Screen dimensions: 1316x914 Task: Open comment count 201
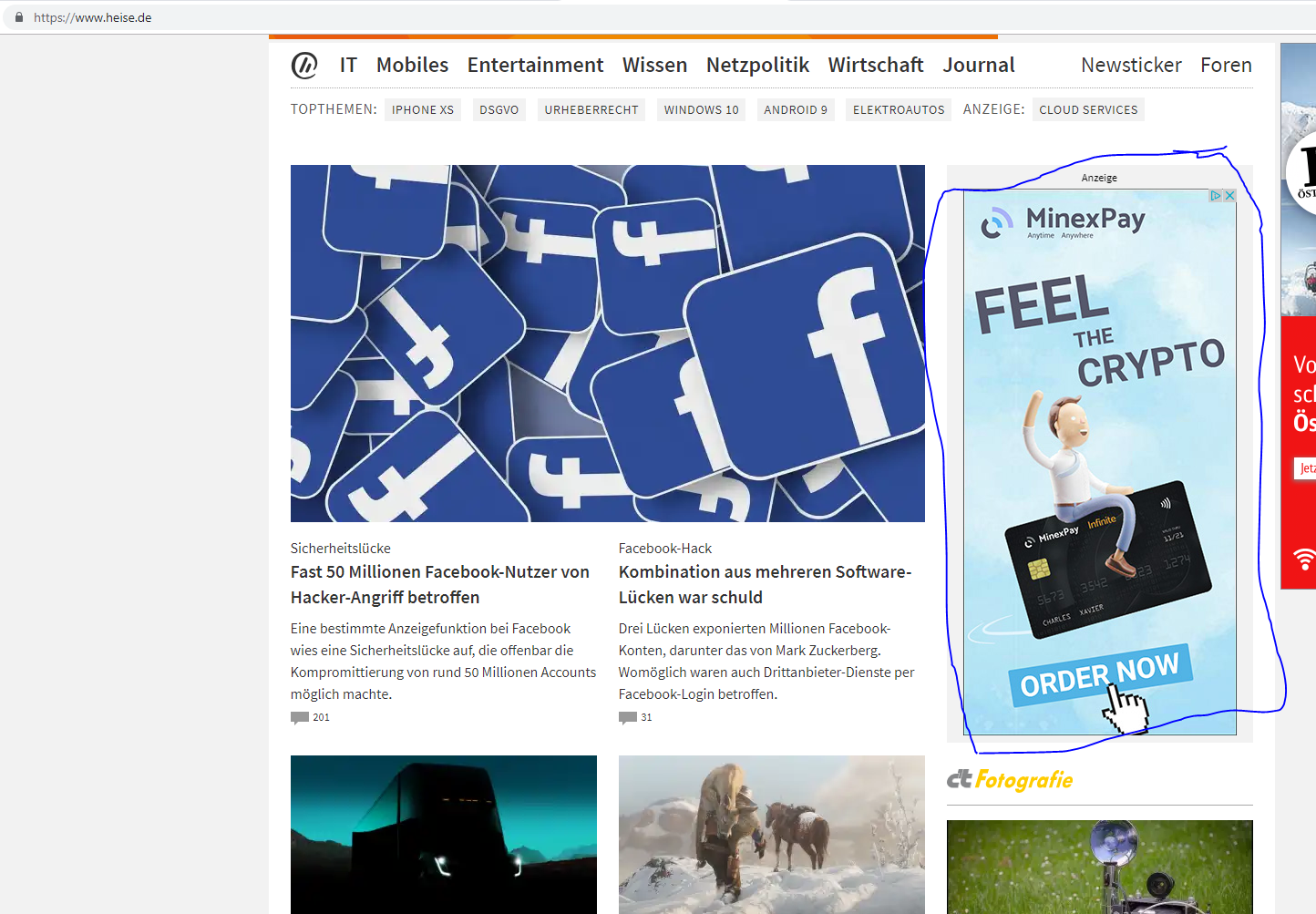coord(322,717)
